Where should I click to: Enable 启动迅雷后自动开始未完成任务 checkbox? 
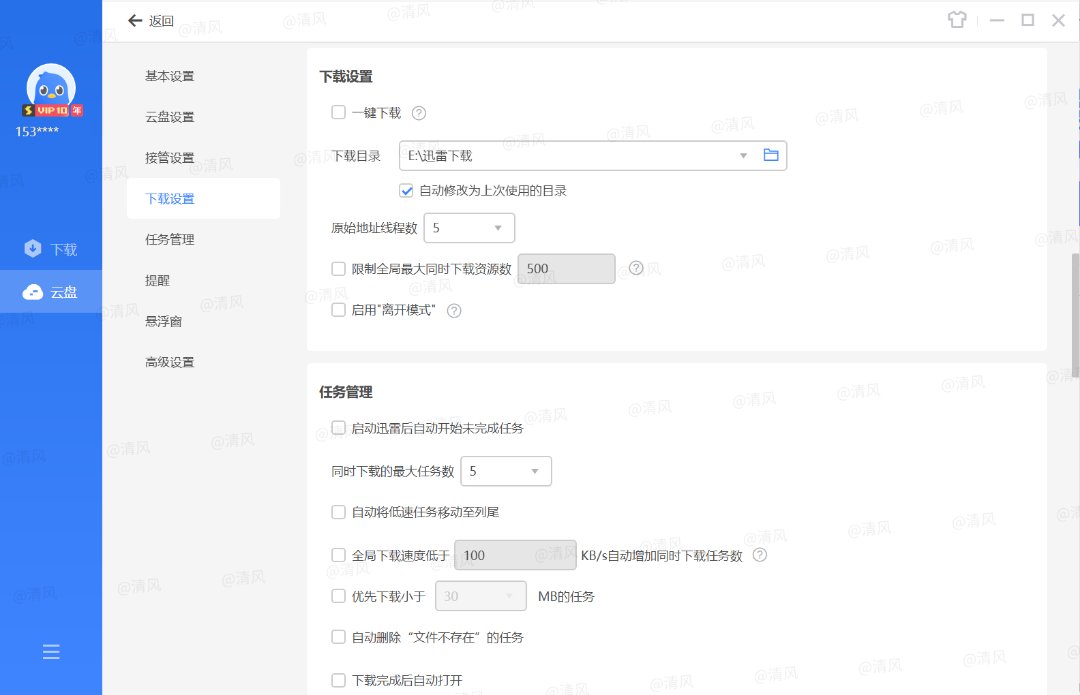tap(338, 428)
